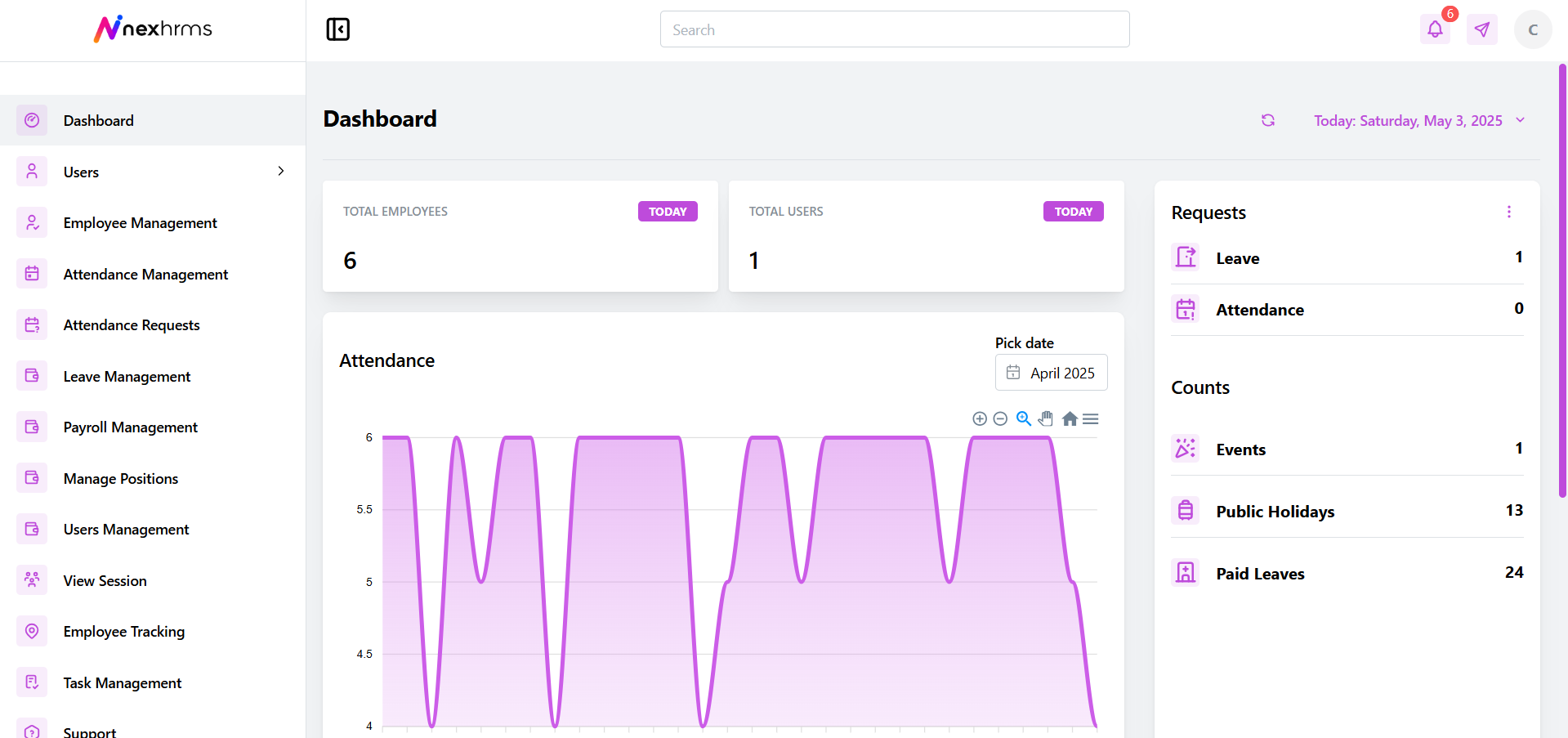Click the Public Holidays luggage icon

1186,511
